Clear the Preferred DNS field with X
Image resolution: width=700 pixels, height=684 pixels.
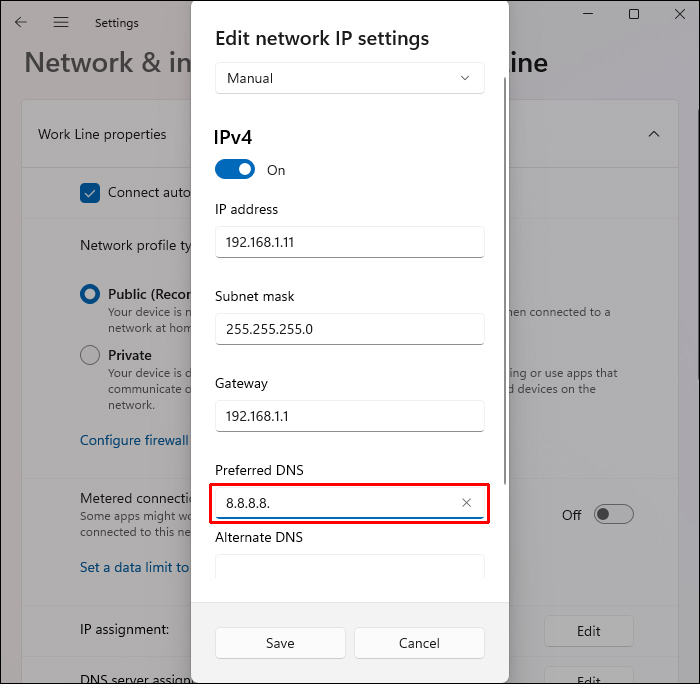click(x=466, y=503)
